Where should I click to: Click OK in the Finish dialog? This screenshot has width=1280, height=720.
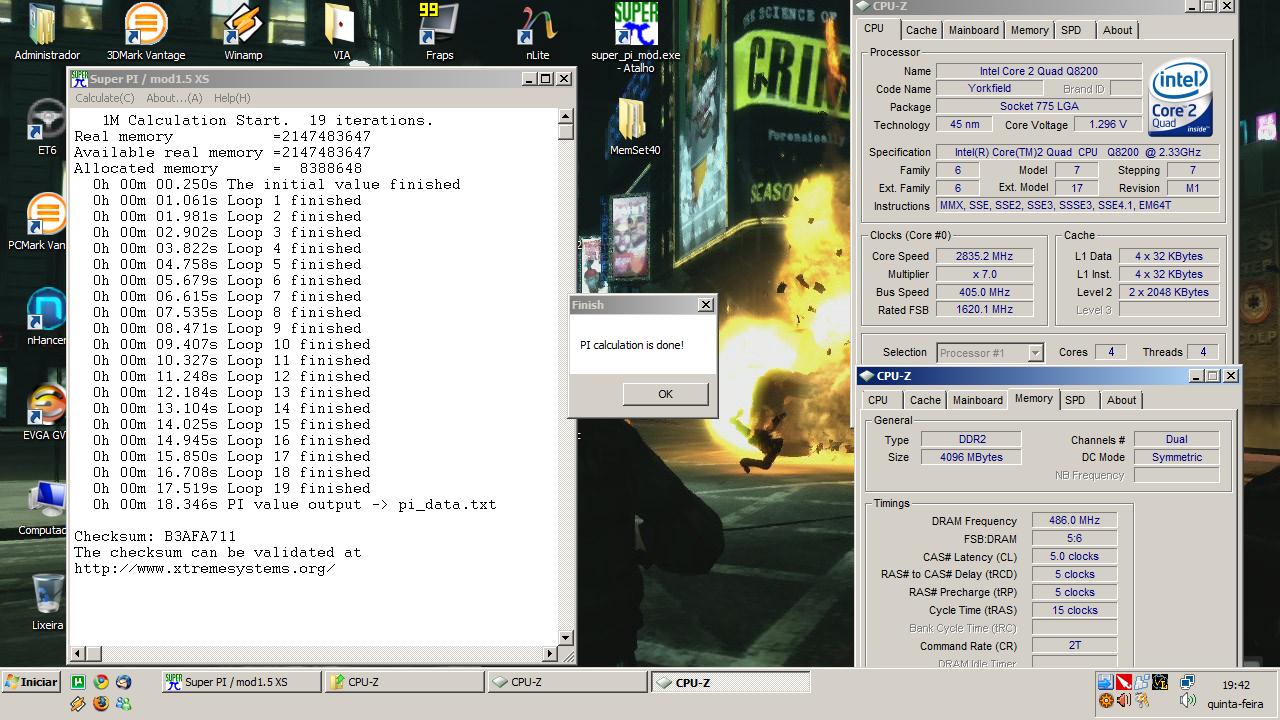click(x=665, y=394)
